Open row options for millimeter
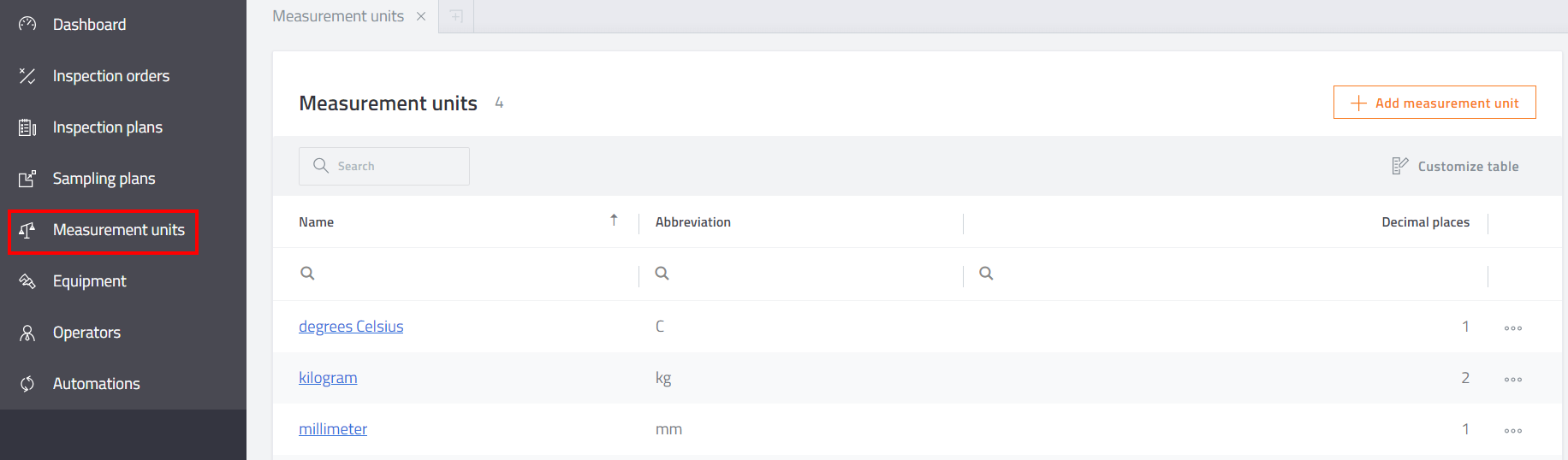 click(1513, 430)
